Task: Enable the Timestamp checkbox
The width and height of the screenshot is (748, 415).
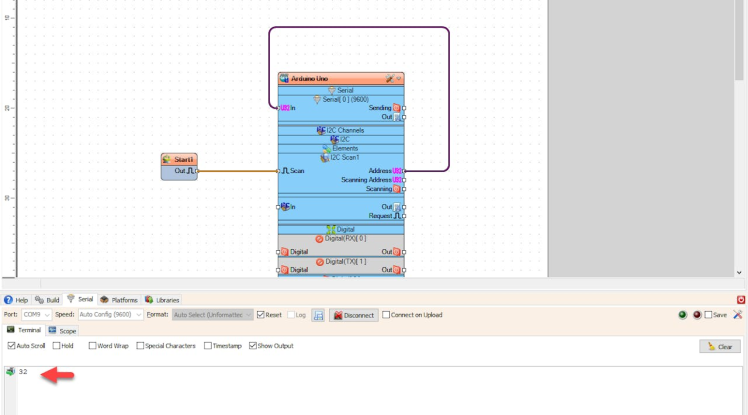Action: pyautogui.click(x=208, y=346)
